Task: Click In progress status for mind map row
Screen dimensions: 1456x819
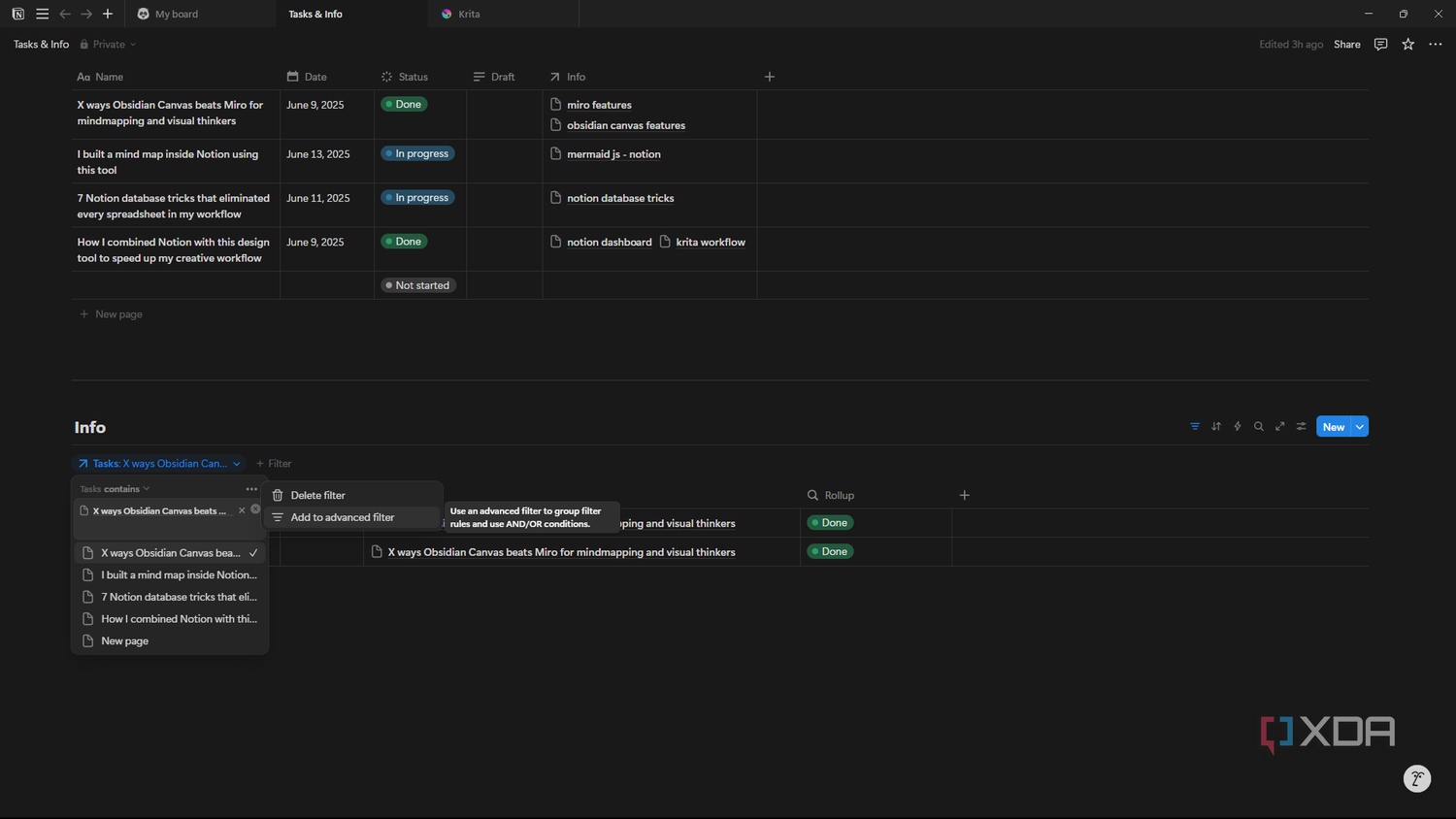Action: (418, 153)
